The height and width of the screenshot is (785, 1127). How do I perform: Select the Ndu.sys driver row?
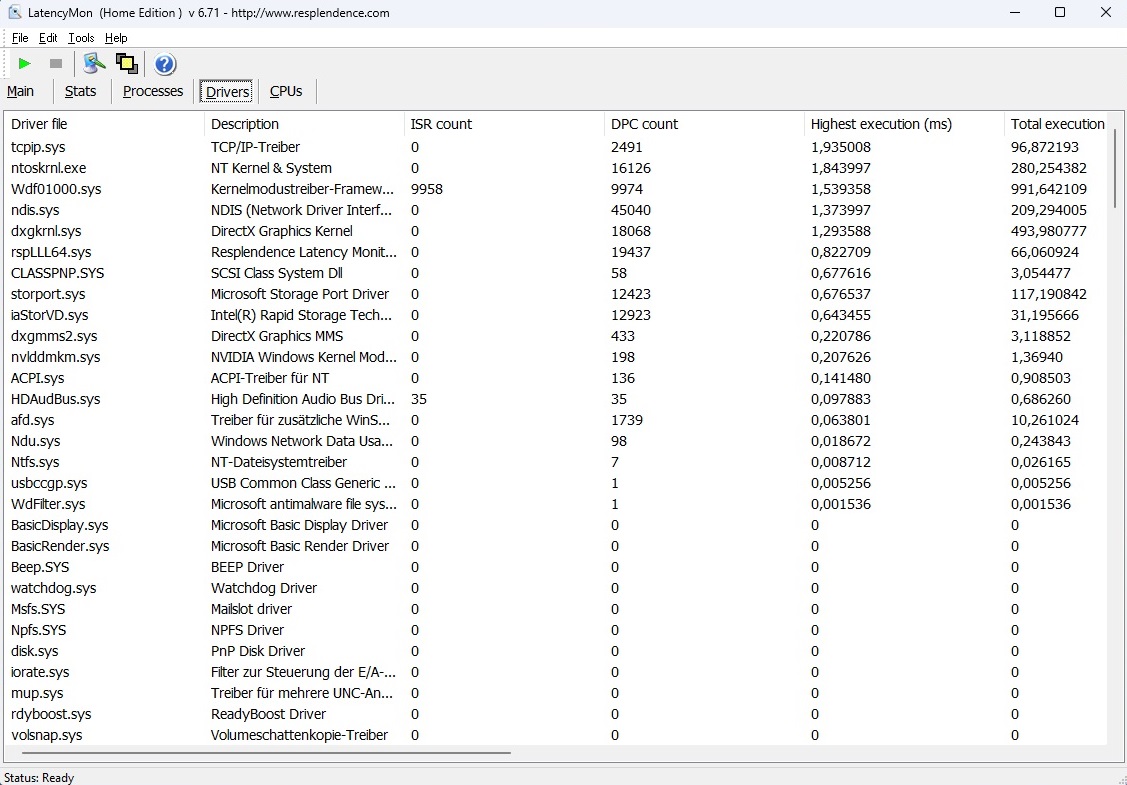[x=556, y=441]
